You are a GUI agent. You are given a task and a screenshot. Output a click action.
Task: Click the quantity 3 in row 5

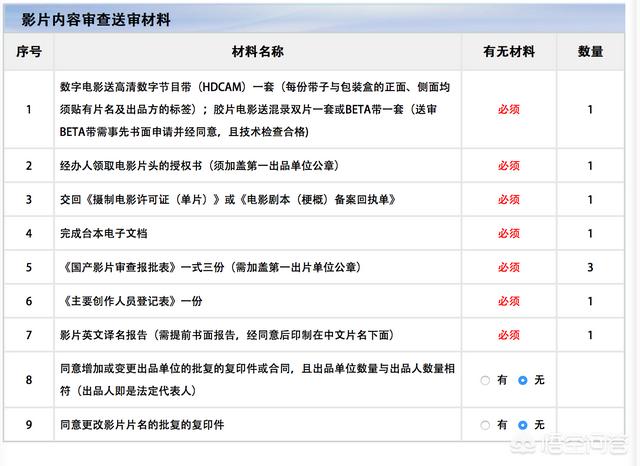tap(590, 267)
